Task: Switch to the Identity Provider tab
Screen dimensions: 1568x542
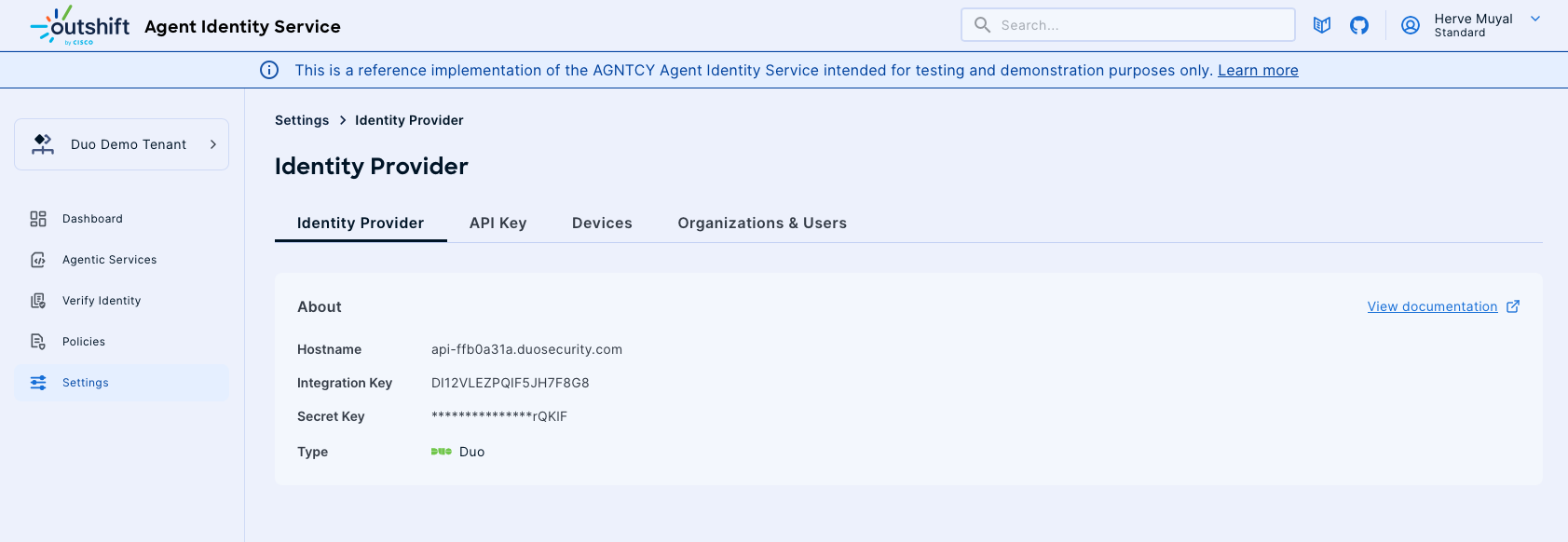Action: pos(361,224)
